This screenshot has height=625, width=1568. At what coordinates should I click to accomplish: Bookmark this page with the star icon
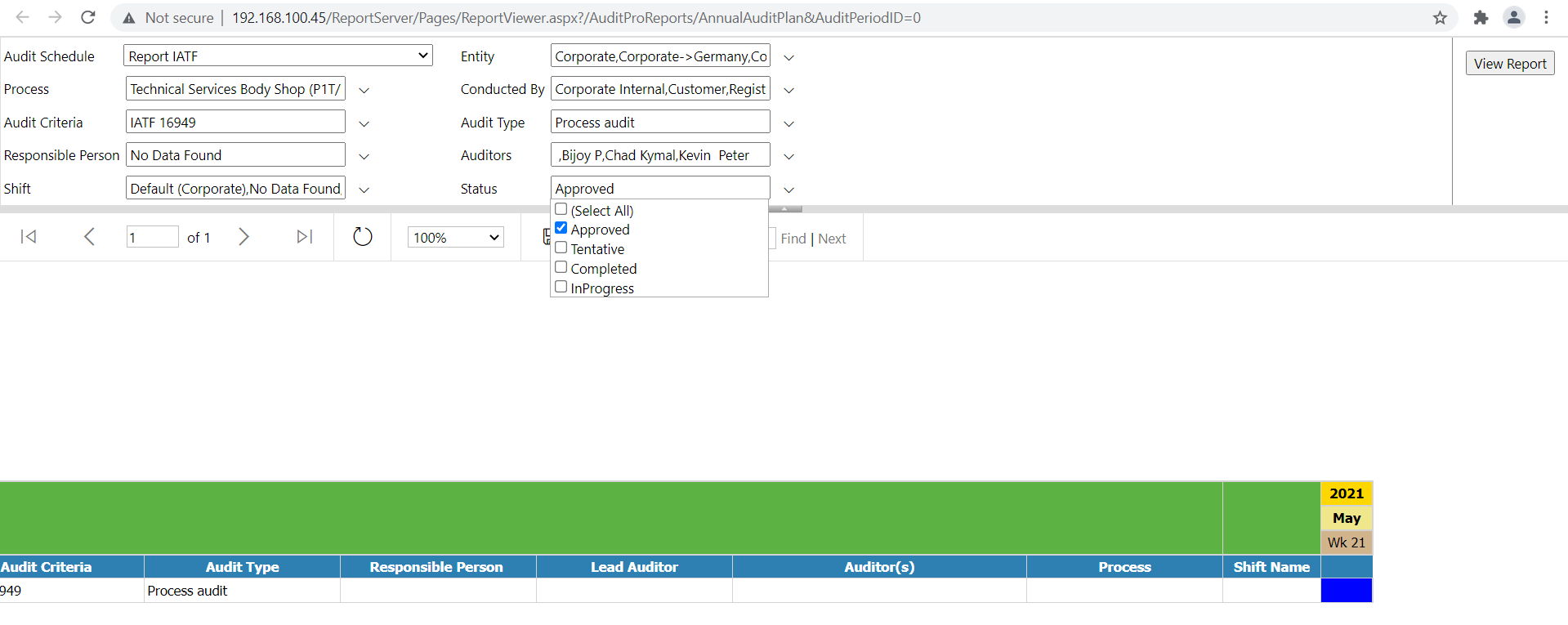(x=1440, y=17)
